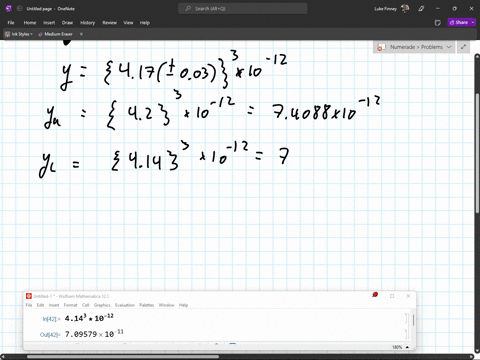Click the handwritten 7.4088x10^-12 result

(x=326, y=109)
